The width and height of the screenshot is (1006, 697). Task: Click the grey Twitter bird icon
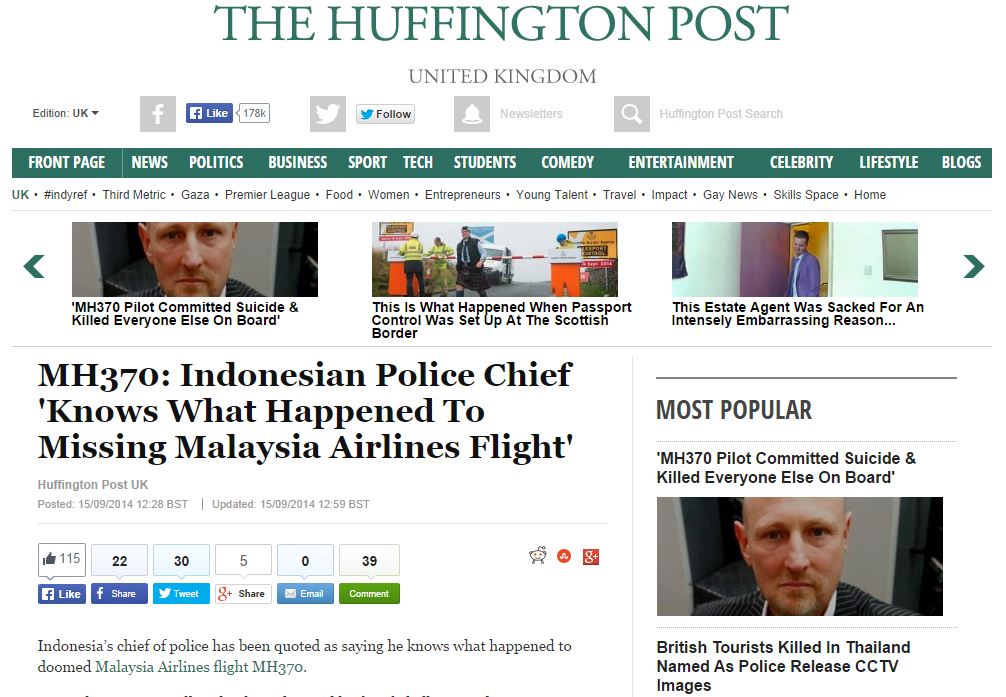pyautogui.click(x=328, y=114)
